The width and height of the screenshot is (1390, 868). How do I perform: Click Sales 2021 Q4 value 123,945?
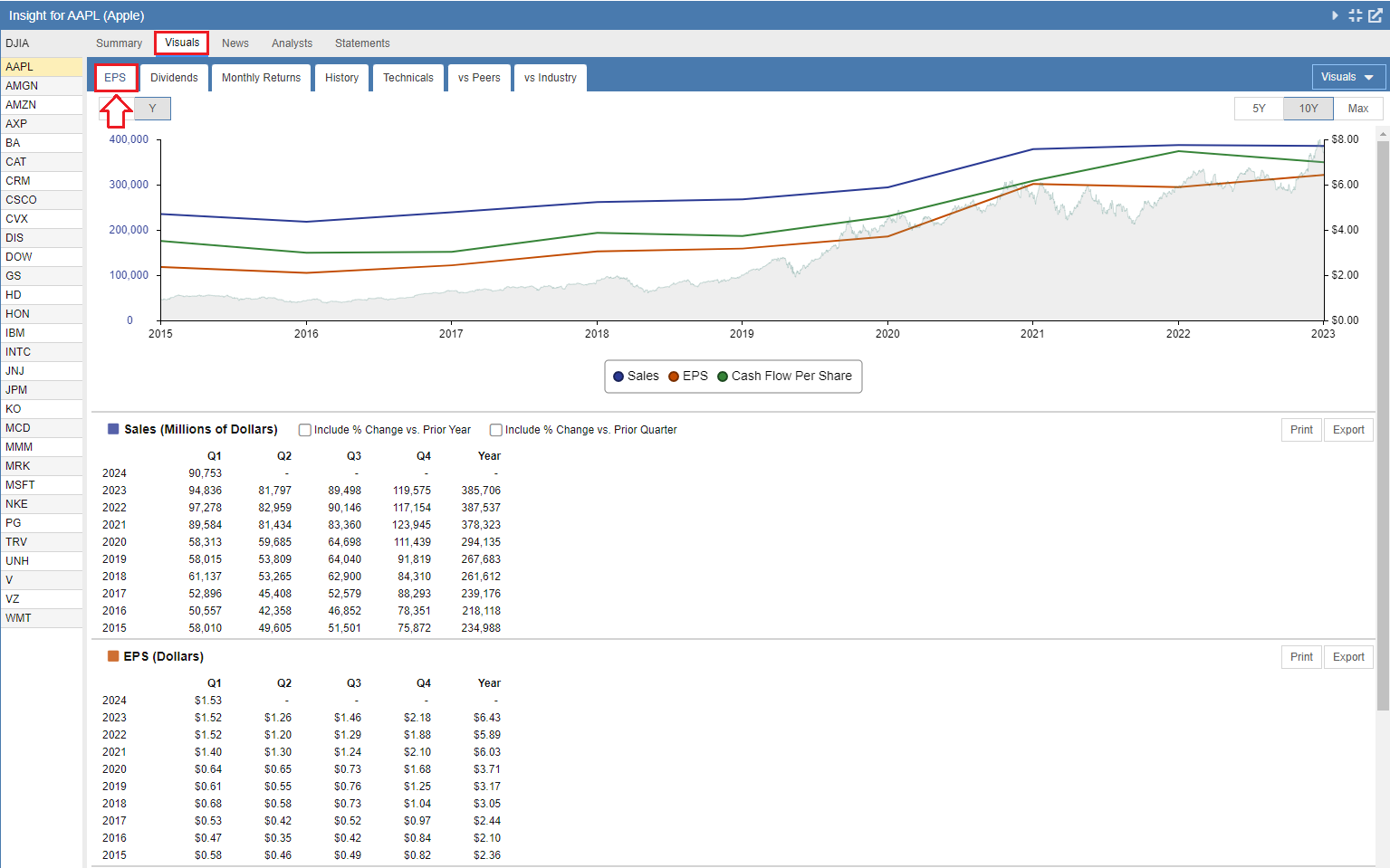click(412, 525)
